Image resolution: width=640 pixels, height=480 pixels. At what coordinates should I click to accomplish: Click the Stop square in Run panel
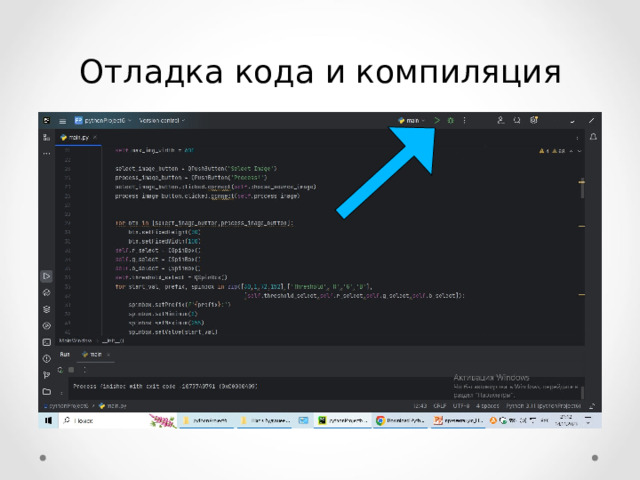coord(71,370)
